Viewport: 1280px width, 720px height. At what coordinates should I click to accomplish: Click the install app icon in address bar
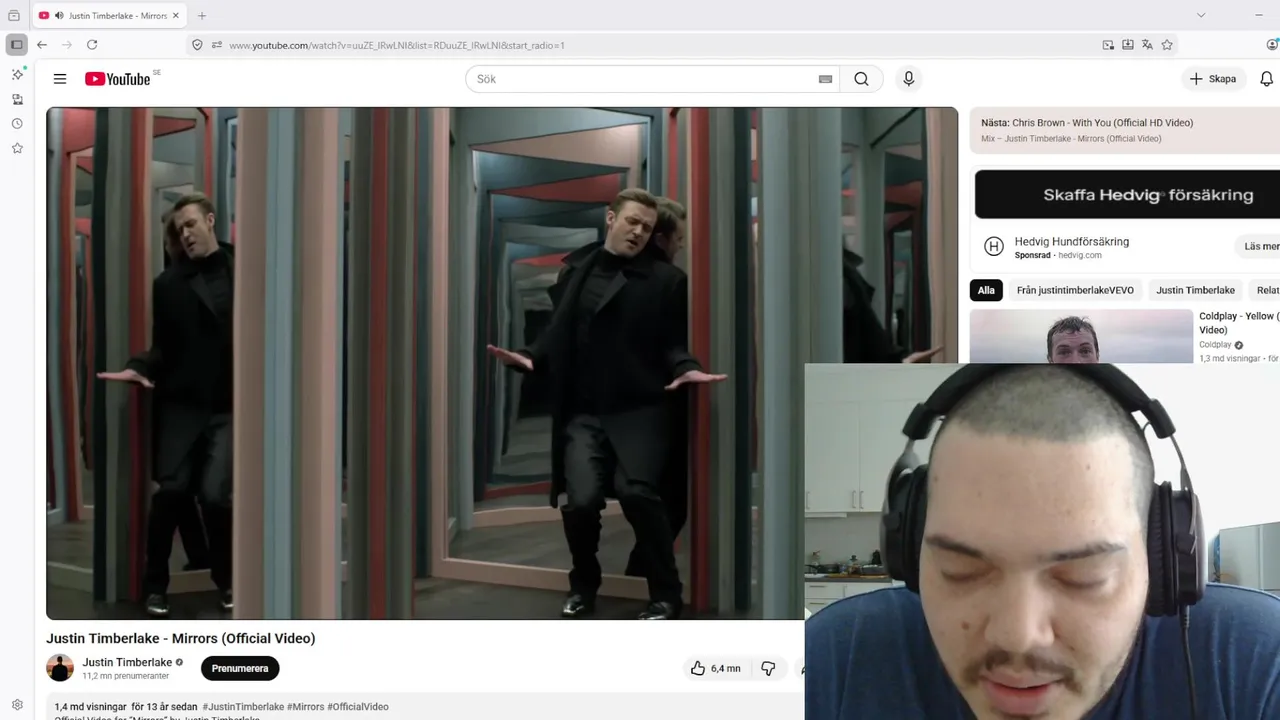[x=1128, y=45]
